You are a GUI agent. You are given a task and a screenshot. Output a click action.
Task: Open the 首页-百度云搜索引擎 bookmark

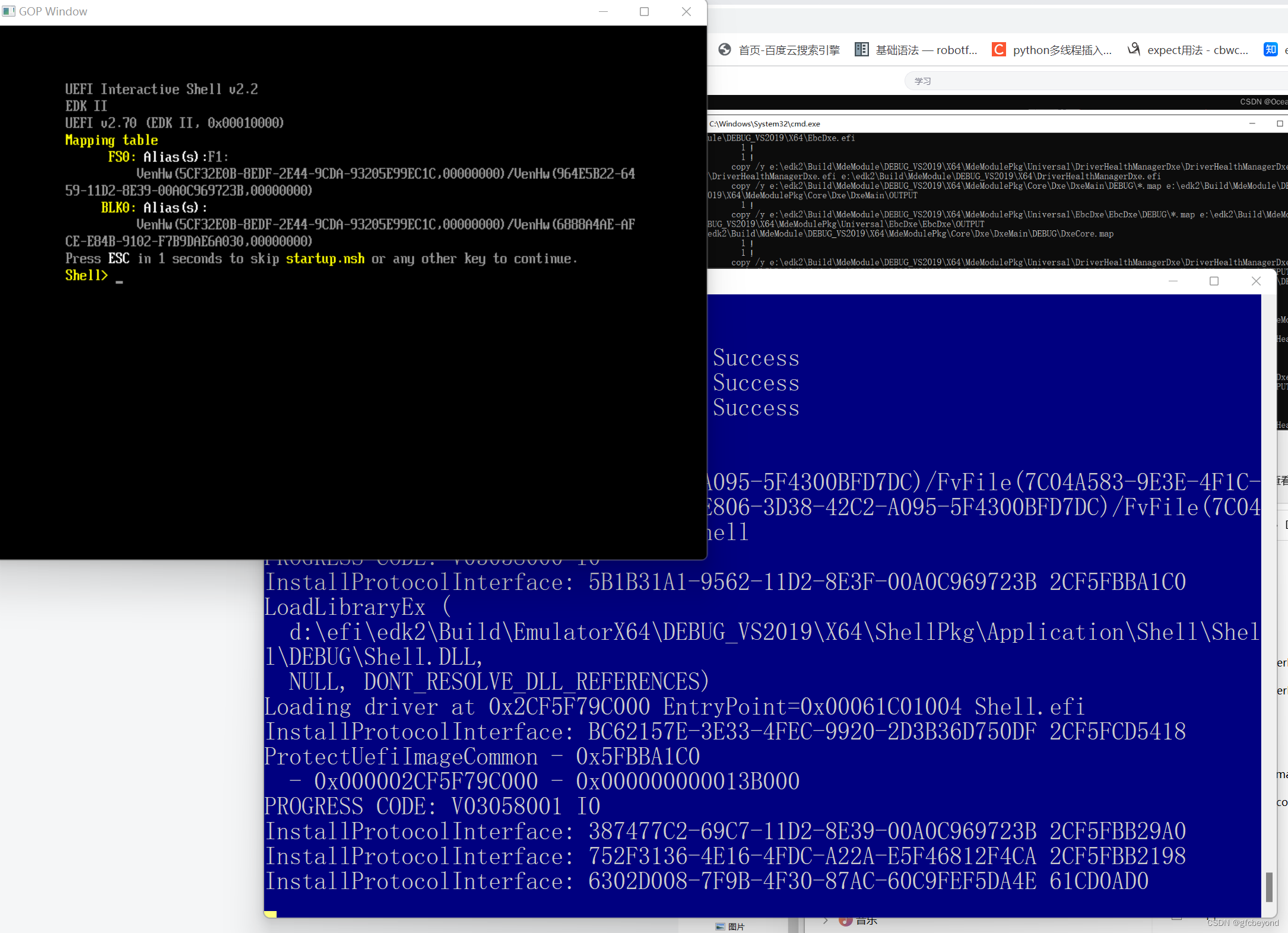click(789, 50)
